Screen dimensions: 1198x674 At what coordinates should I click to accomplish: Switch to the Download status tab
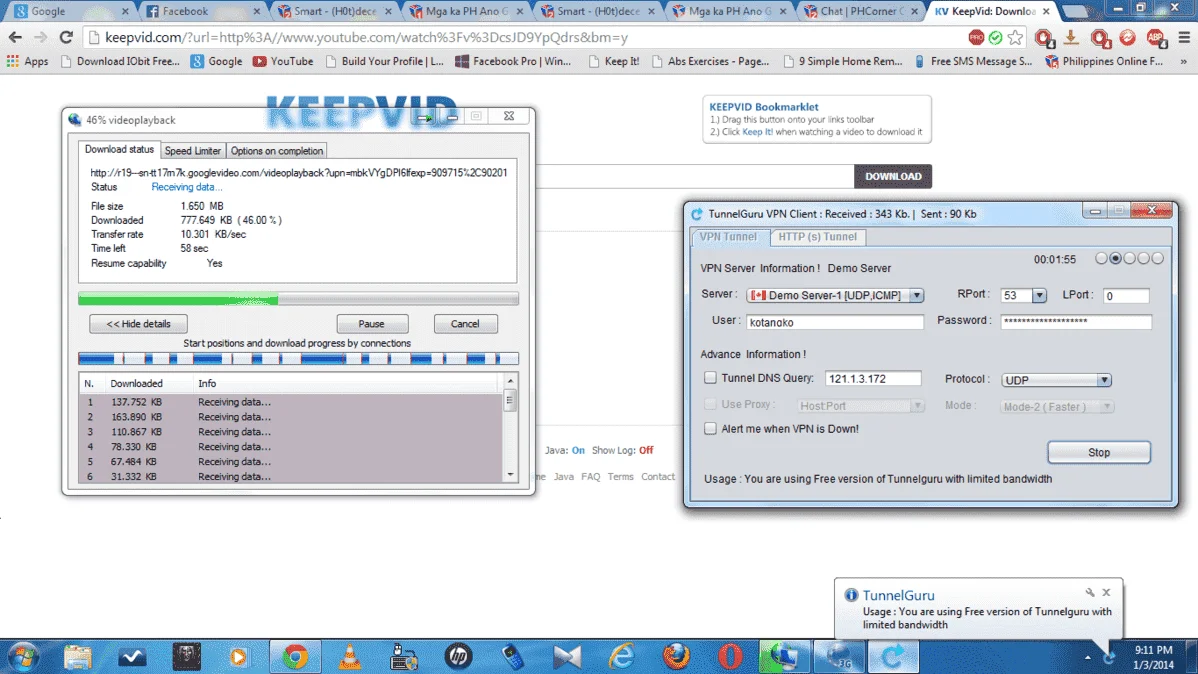(x=119, y=150)
